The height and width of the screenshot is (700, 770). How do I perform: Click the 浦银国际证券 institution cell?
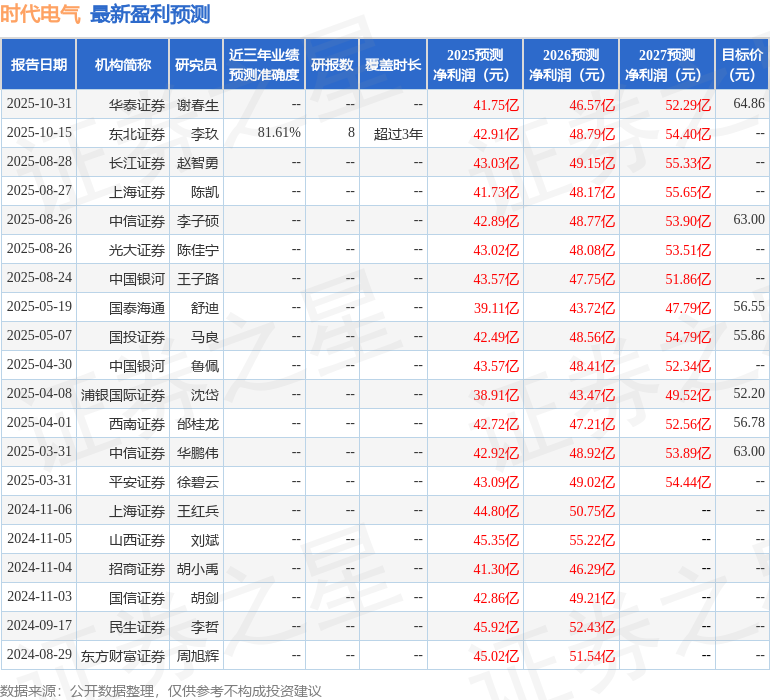(x=124, y=395)
